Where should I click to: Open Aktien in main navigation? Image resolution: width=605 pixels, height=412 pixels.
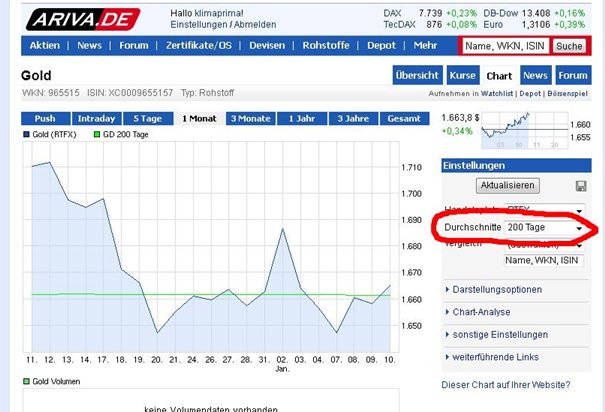coord(45,46)
